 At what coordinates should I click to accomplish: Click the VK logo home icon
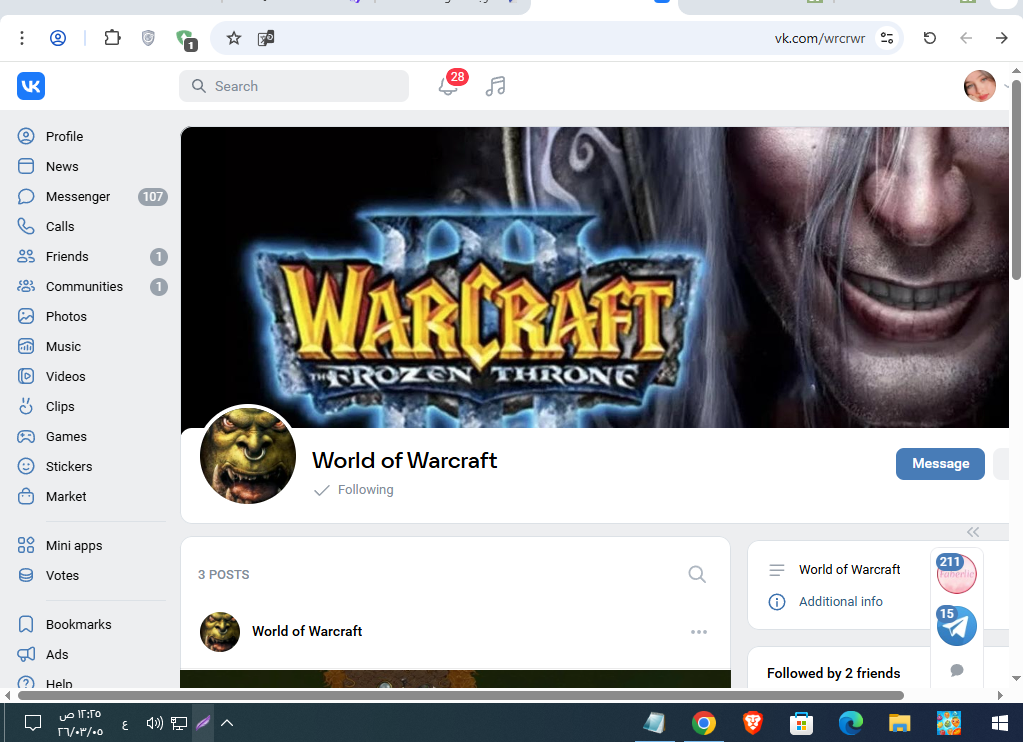click(31, 86)
